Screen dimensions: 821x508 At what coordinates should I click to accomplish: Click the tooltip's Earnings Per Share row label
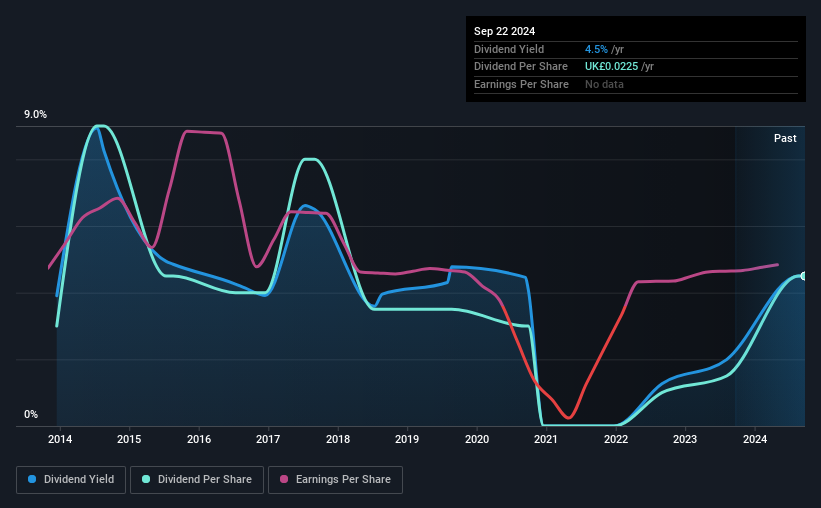coord(521,84)
